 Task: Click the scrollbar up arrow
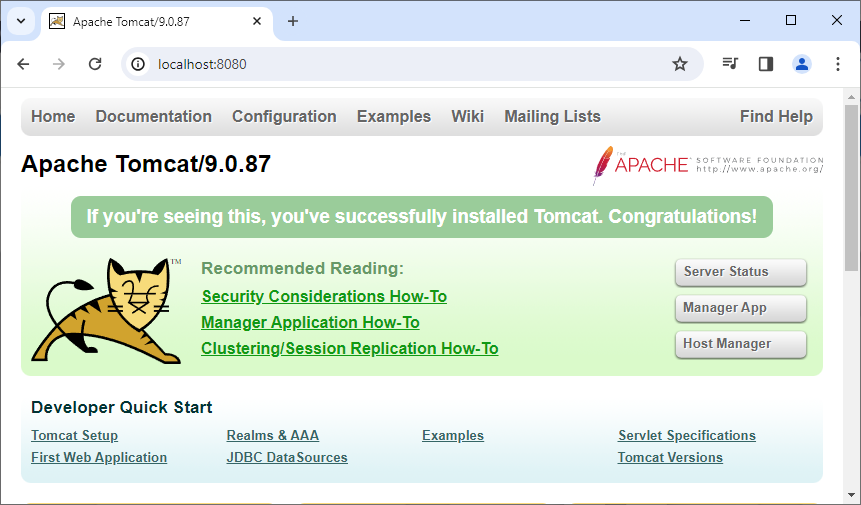pos(852,97)
